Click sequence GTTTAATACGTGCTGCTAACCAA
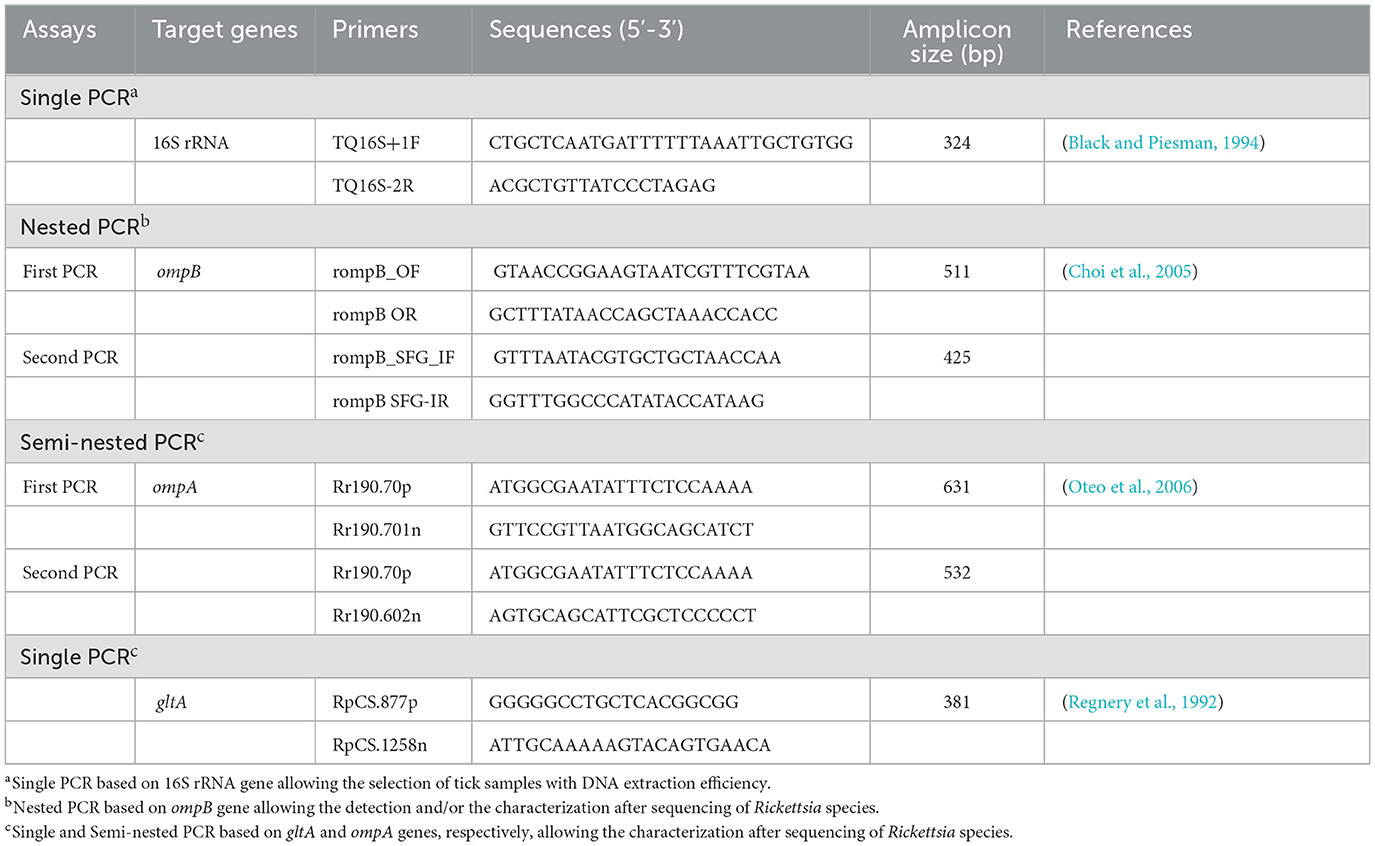Viewport: 1375px width, 846px height. click(637, 356)
